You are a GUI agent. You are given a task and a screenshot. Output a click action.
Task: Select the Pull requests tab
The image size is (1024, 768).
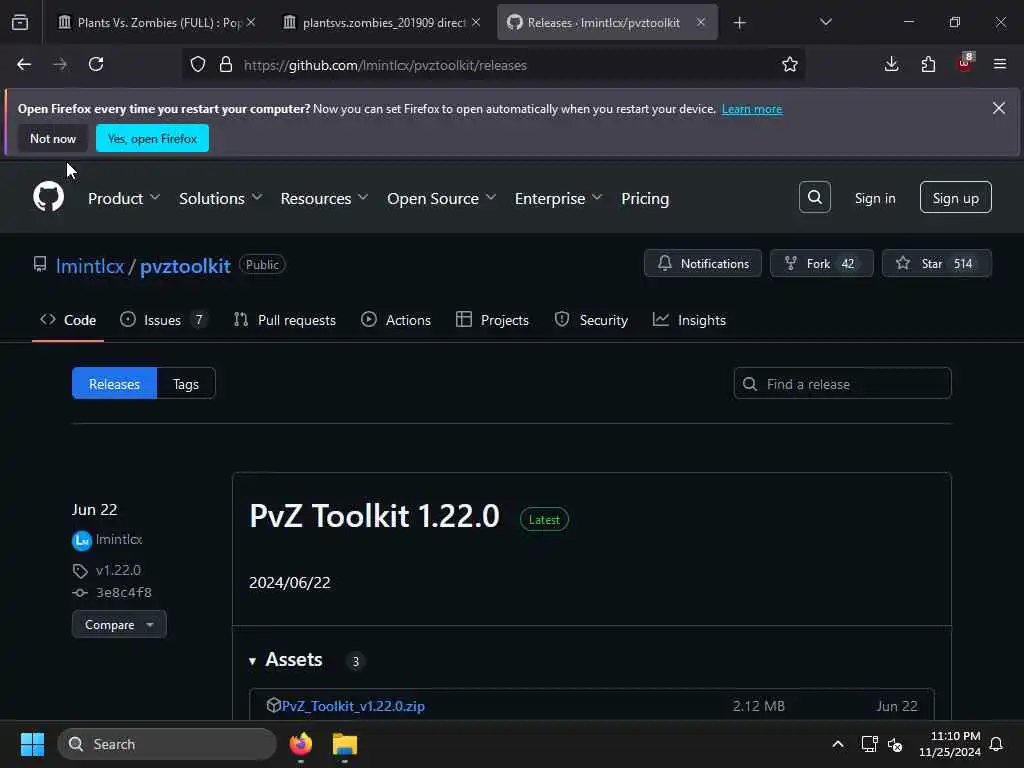point(285,320)
